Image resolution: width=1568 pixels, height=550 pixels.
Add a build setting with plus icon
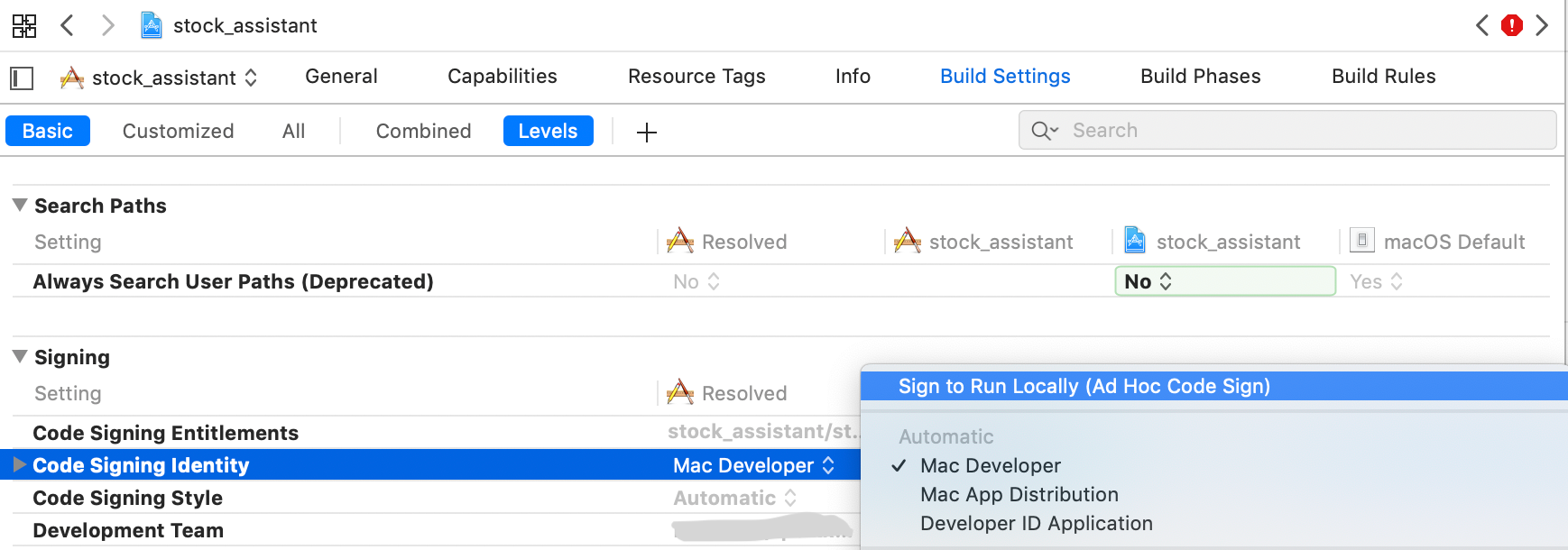click(x=646, y=133)
